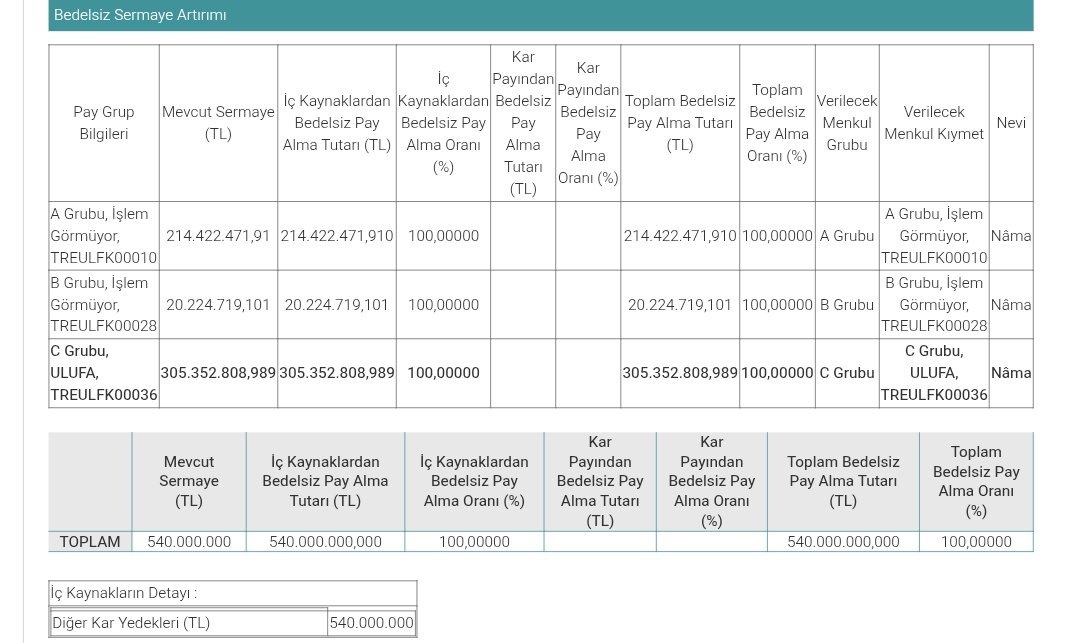Select 'Nâma' in the C Grubu row
The height and width of the screenshot is (643, 1080).
(1011, 372)
